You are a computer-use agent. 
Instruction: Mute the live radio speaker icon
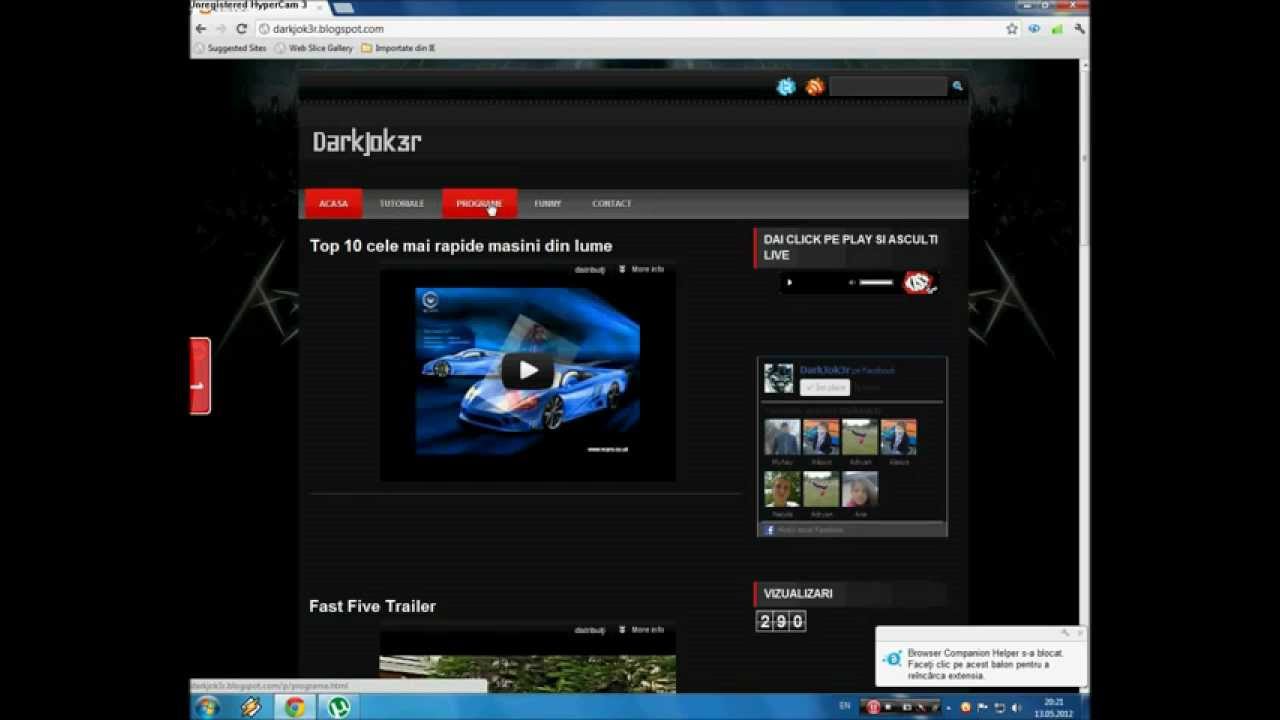[852, 283]
